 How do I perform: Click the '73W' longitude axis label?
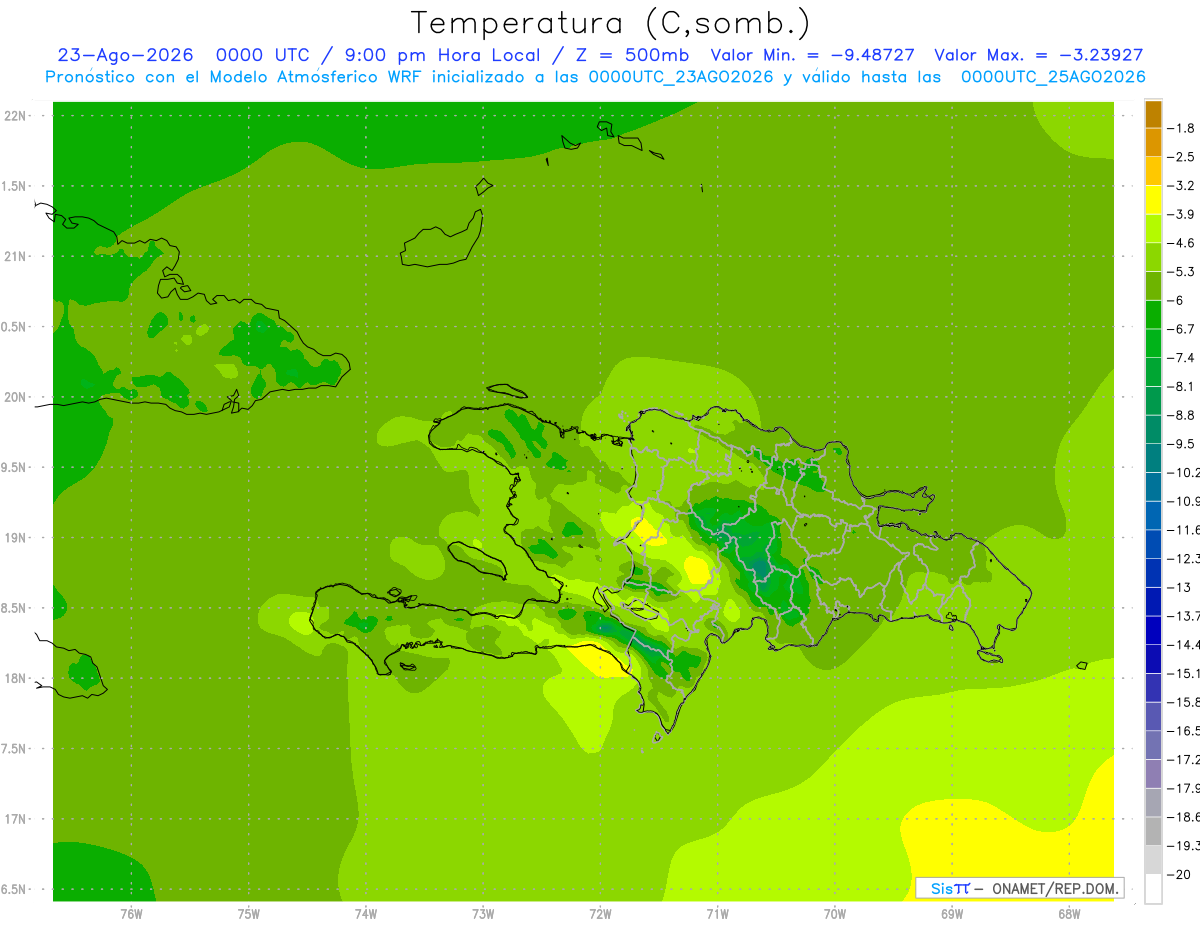click(483, 914)
